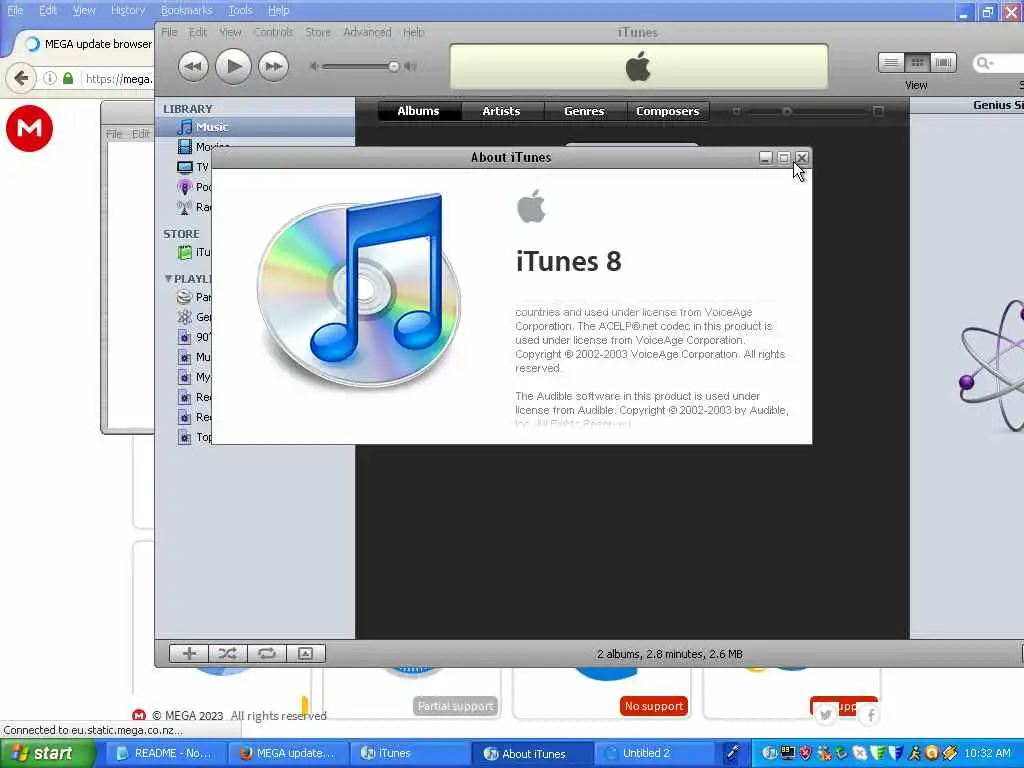Click the system tray clock
The height and width of the screenshot is (768, 1024).
coord(987,753)
